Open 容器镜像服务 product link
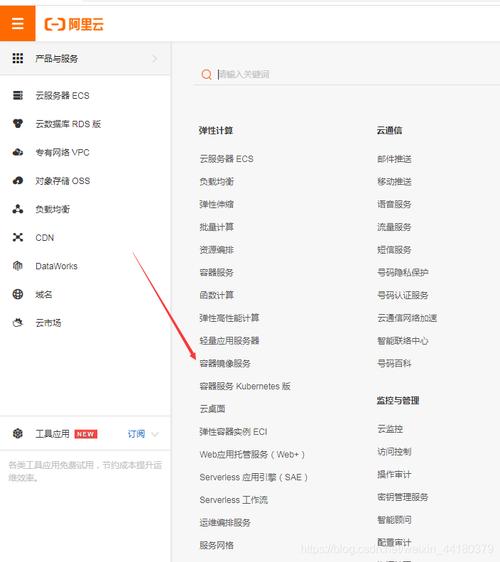The height and width of the screenshot is (562, 500). point(225,363)
